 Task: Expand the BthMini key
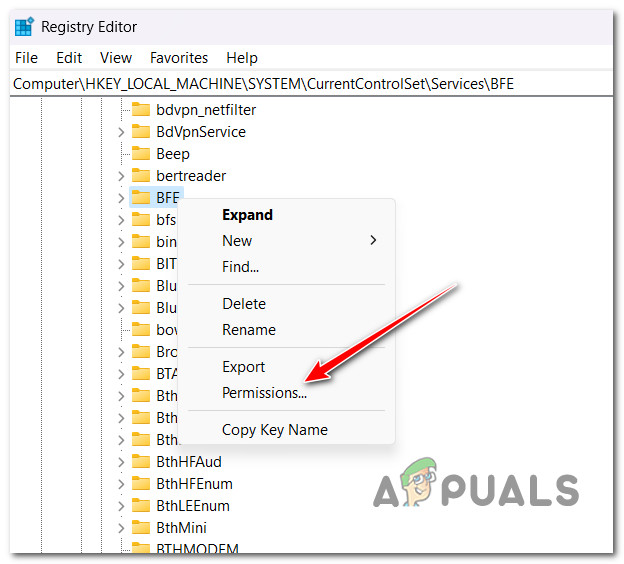[x=121, y=528]
